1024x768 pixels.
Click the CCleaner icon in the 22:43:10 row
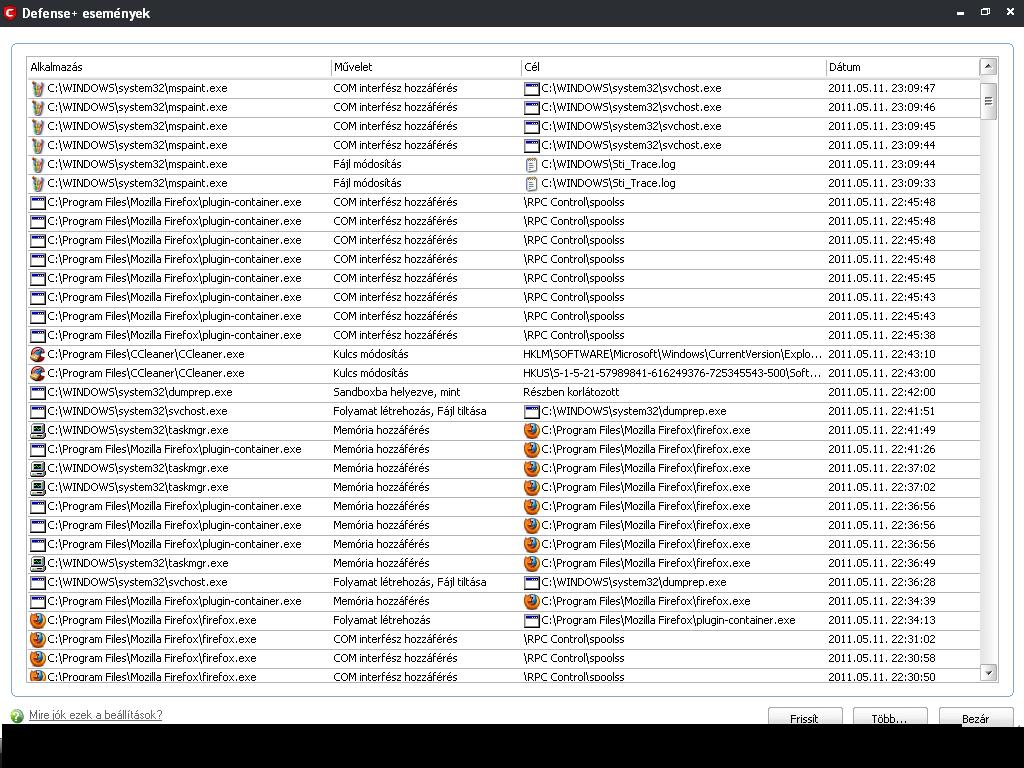tap(38, 354)
